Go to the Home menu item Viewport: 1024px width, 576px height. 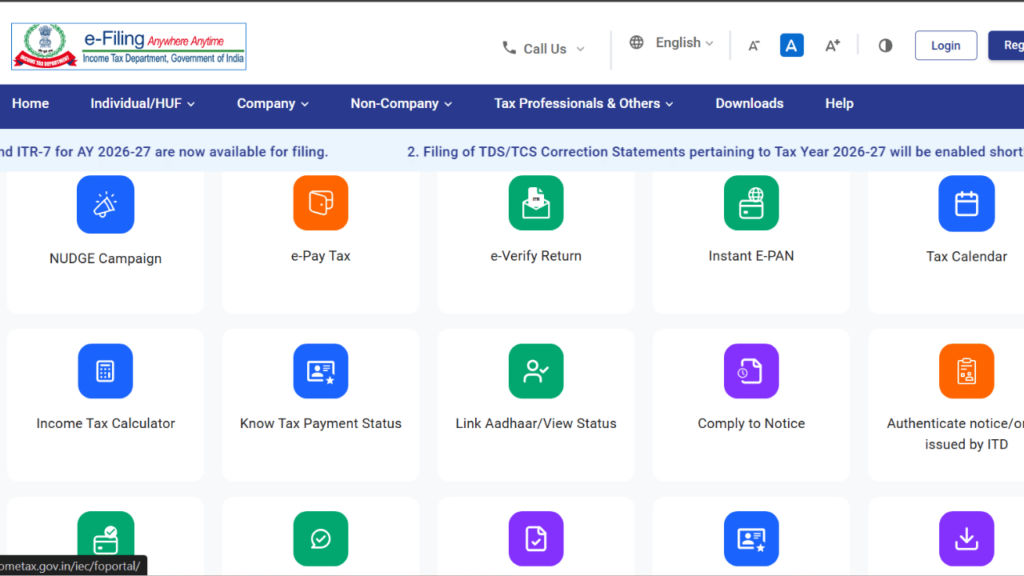pos(30,104)
